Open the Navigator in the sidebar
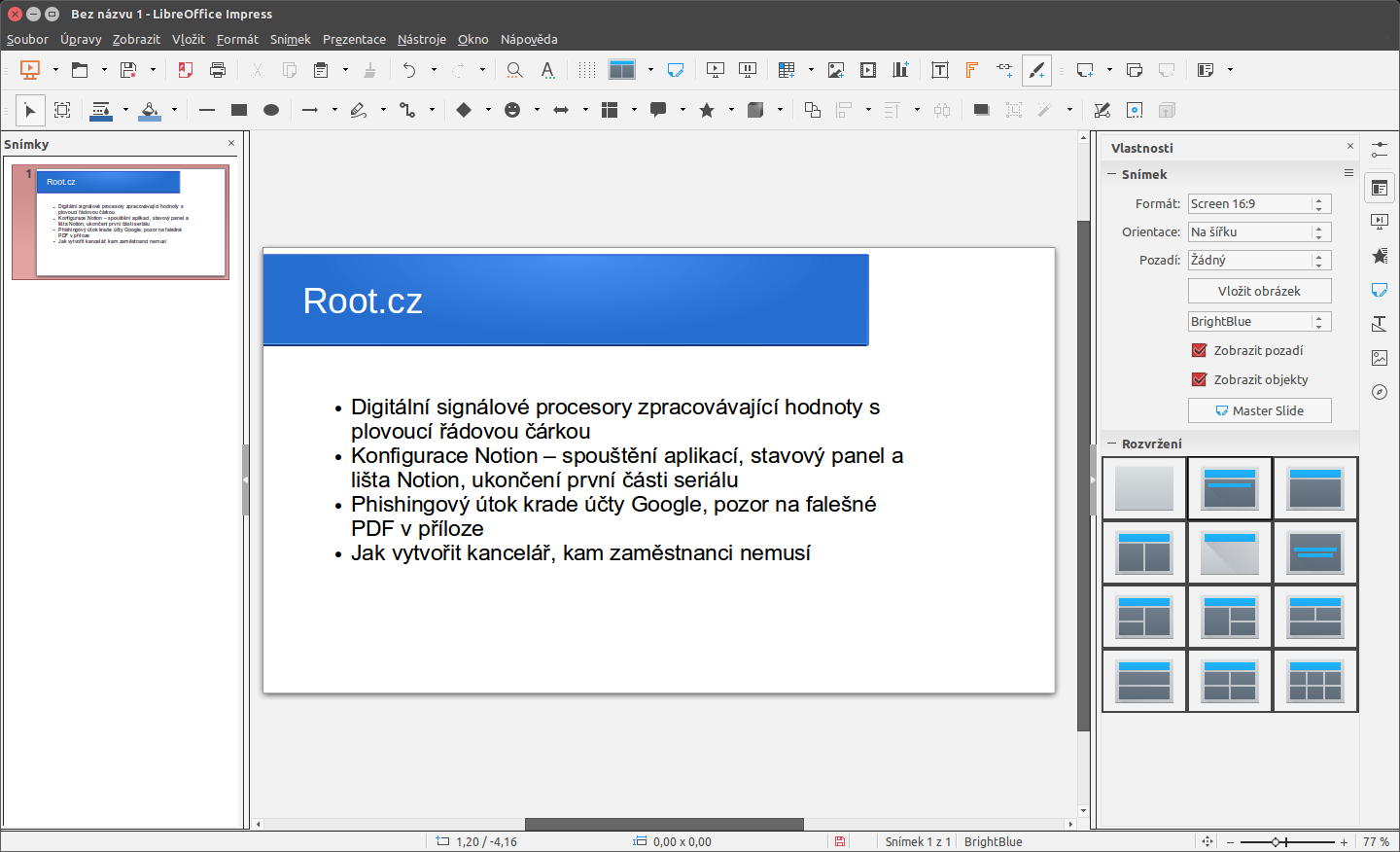The width and height of the screenshot is (1400, 852). pos(1380,392)
